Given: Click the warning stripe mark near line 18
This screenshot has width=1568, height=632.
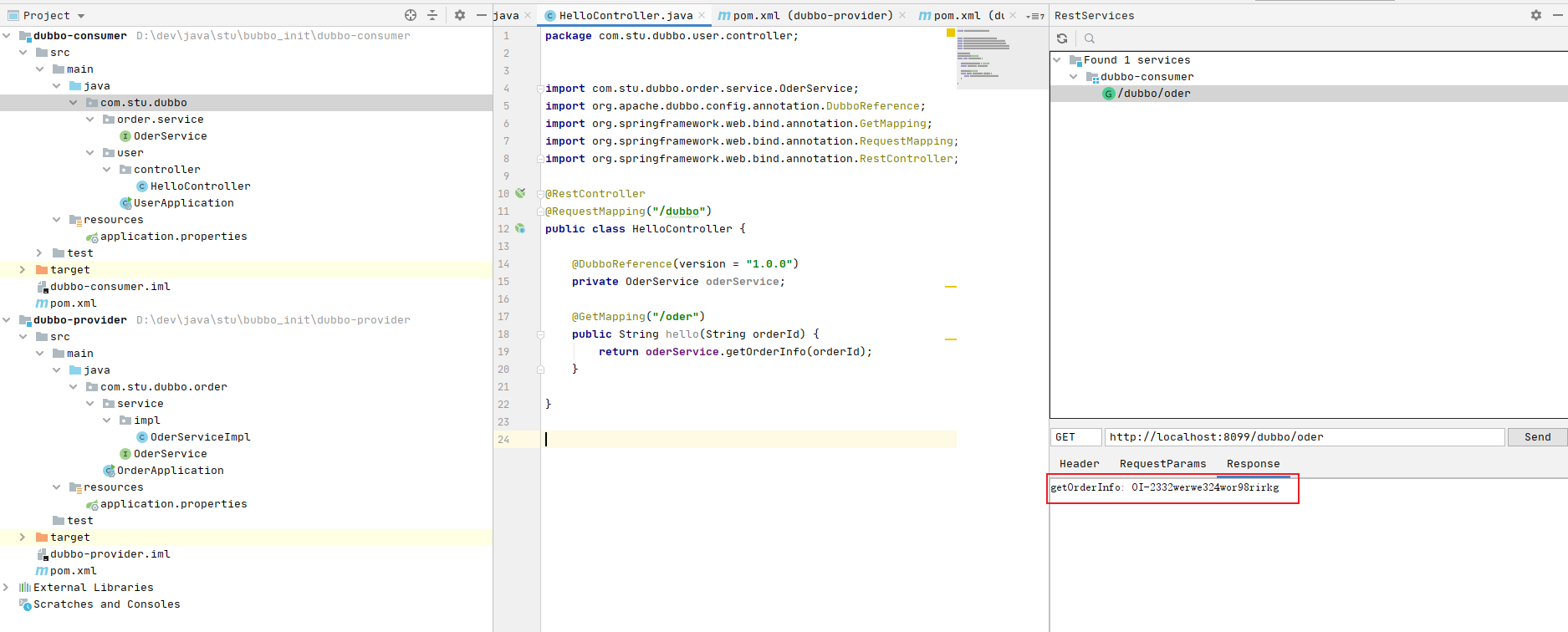Looking at the screenshot, I should [951, 339].
